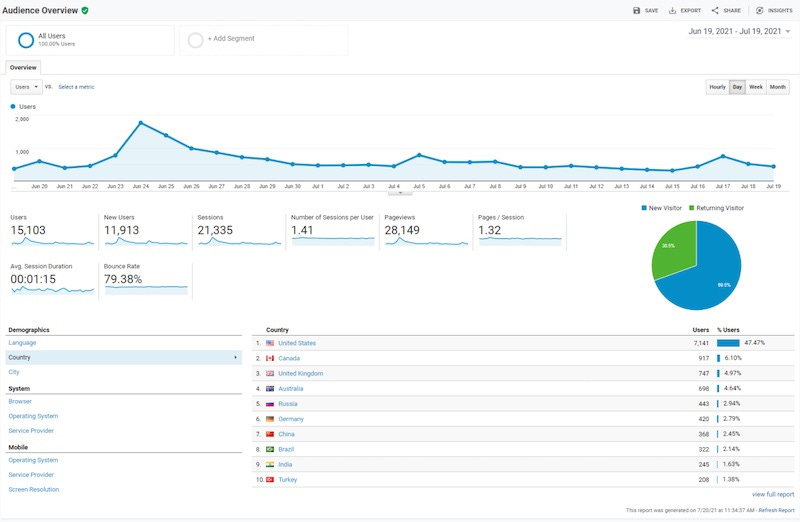This screenshot has height=522, width=800.
Task: Click the empty Add Segment circle
Action: coord(195,40)
